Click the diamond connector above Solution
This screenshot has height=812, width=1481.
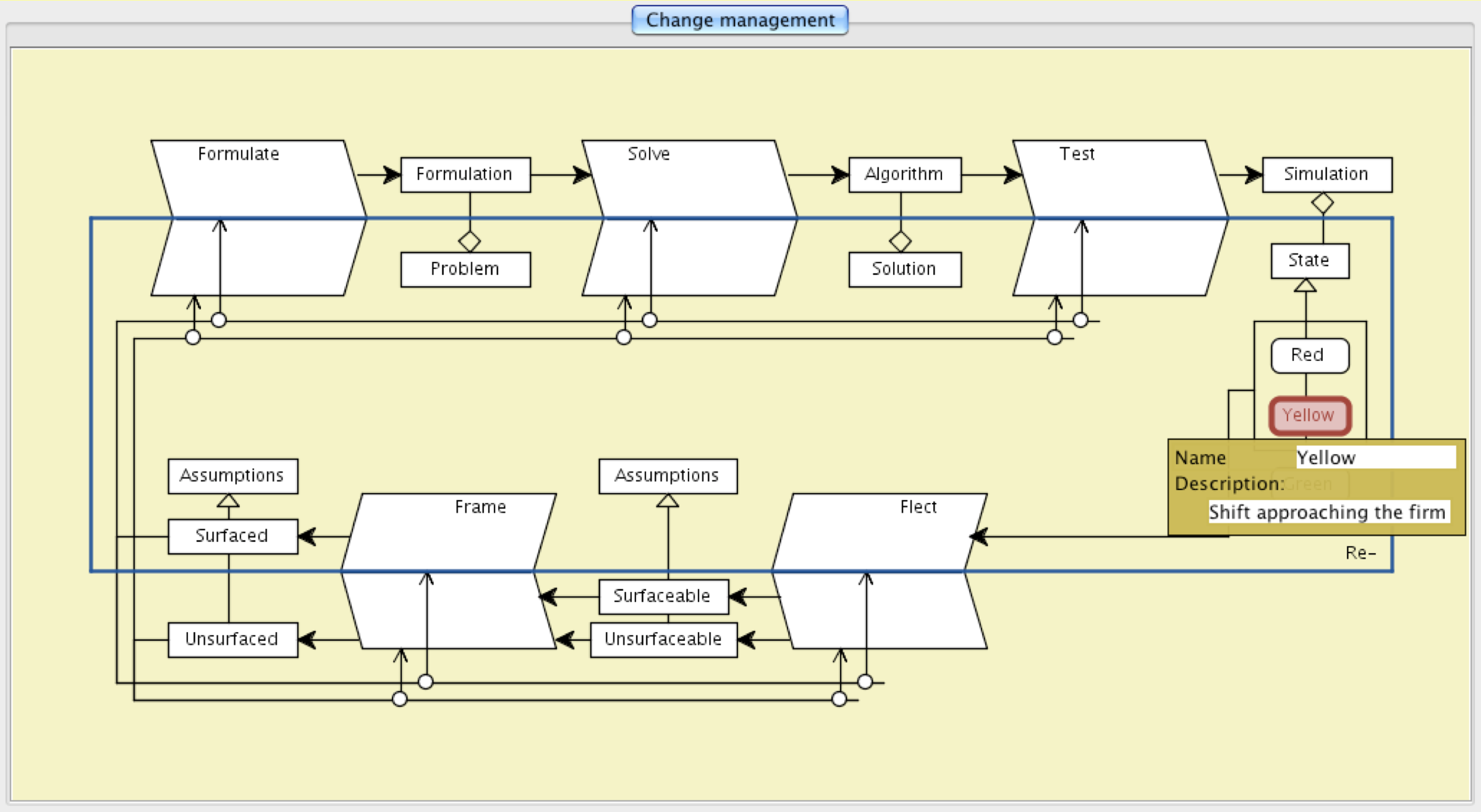click(x=900, y=241)
